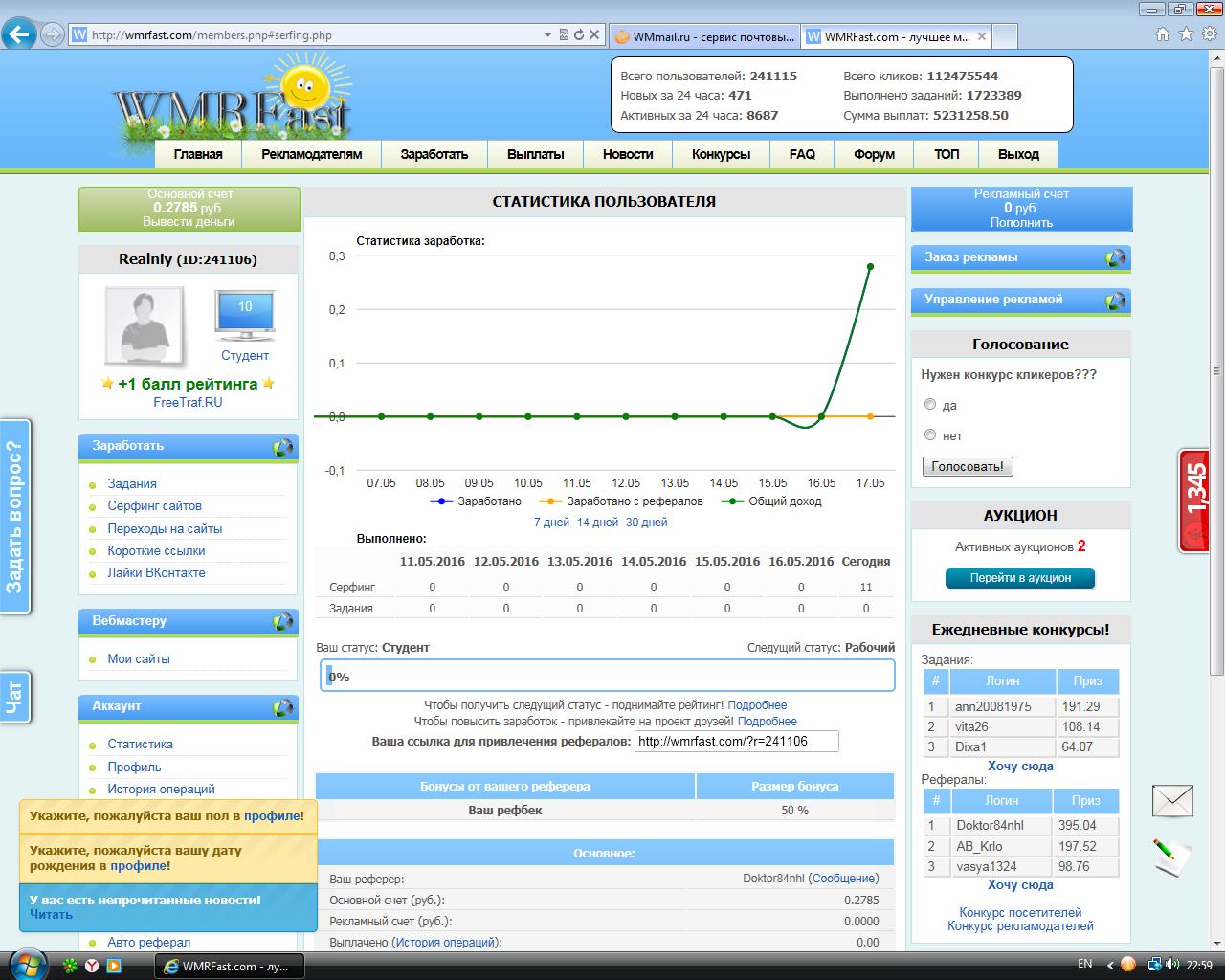Click the Выход logout menu item
The height and width of the screenshot is (980, 1225).
point(1018,154)
